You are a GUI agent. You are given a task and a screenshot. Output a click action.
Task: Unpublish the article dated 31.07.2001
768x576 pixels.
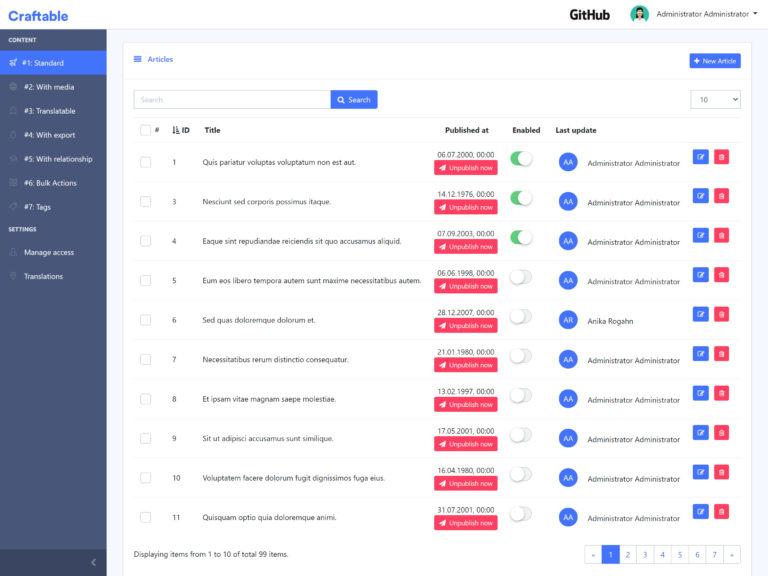[465, 523]
